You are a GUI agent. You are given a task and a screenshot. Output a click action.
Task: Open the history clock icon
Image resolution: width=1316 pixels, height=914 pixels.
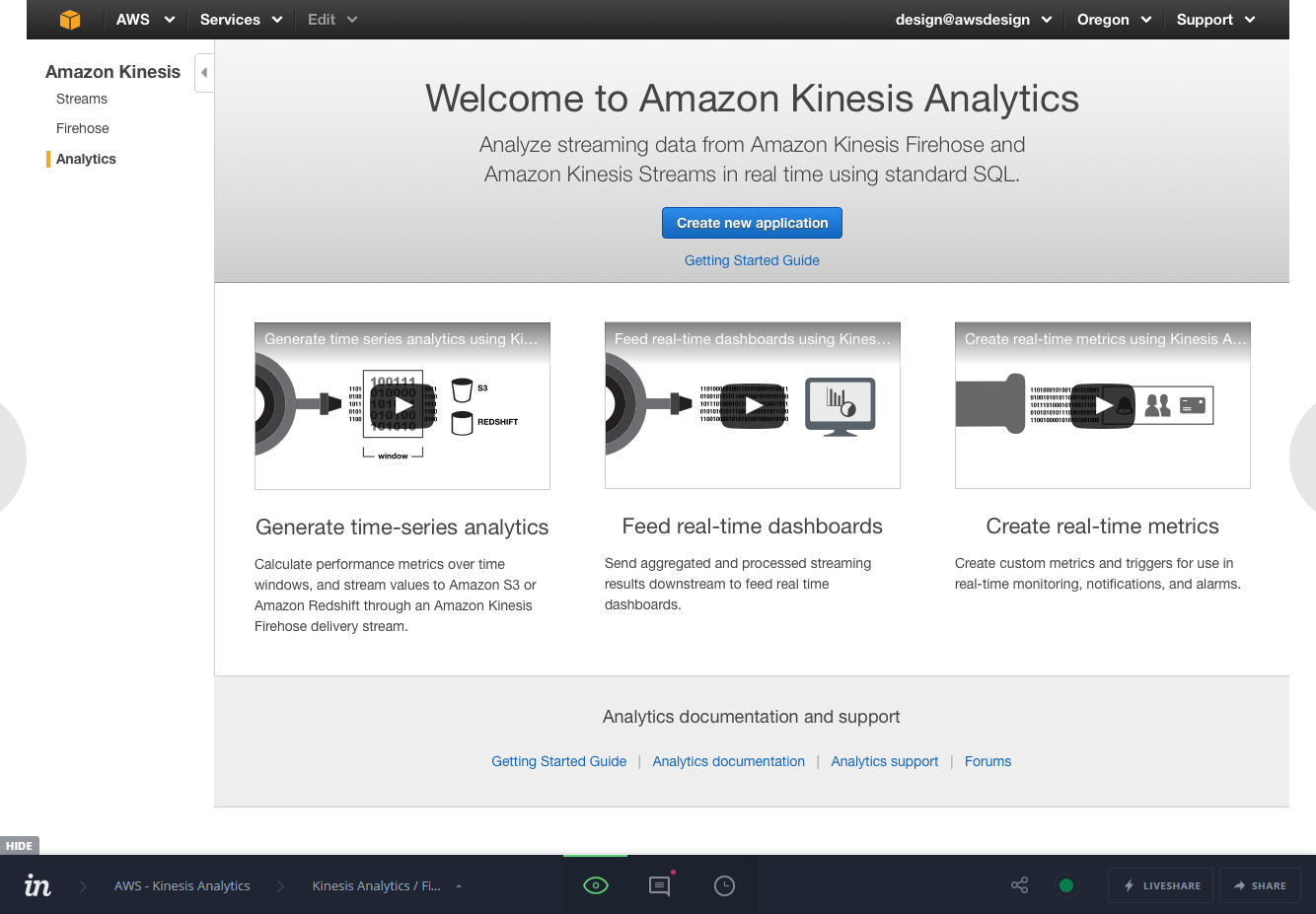point(724,885)
